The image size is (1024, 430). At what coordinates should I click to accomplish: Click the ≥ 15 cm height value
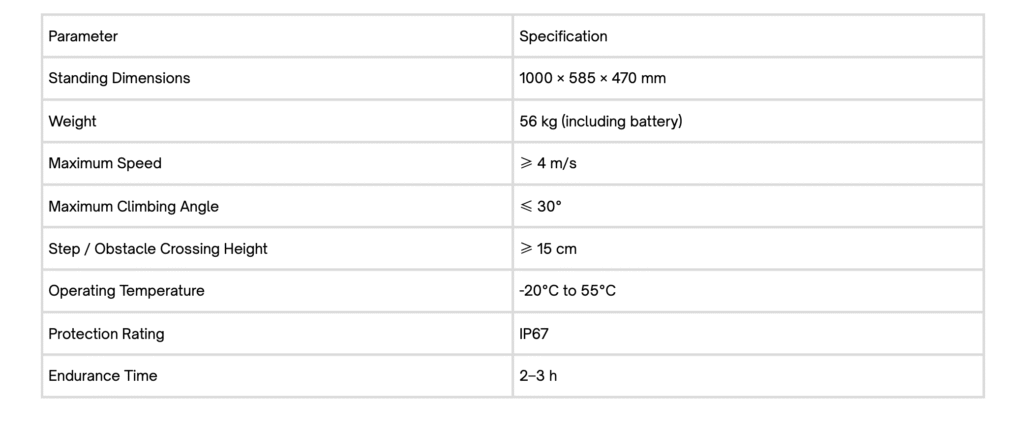click(548, 248)
